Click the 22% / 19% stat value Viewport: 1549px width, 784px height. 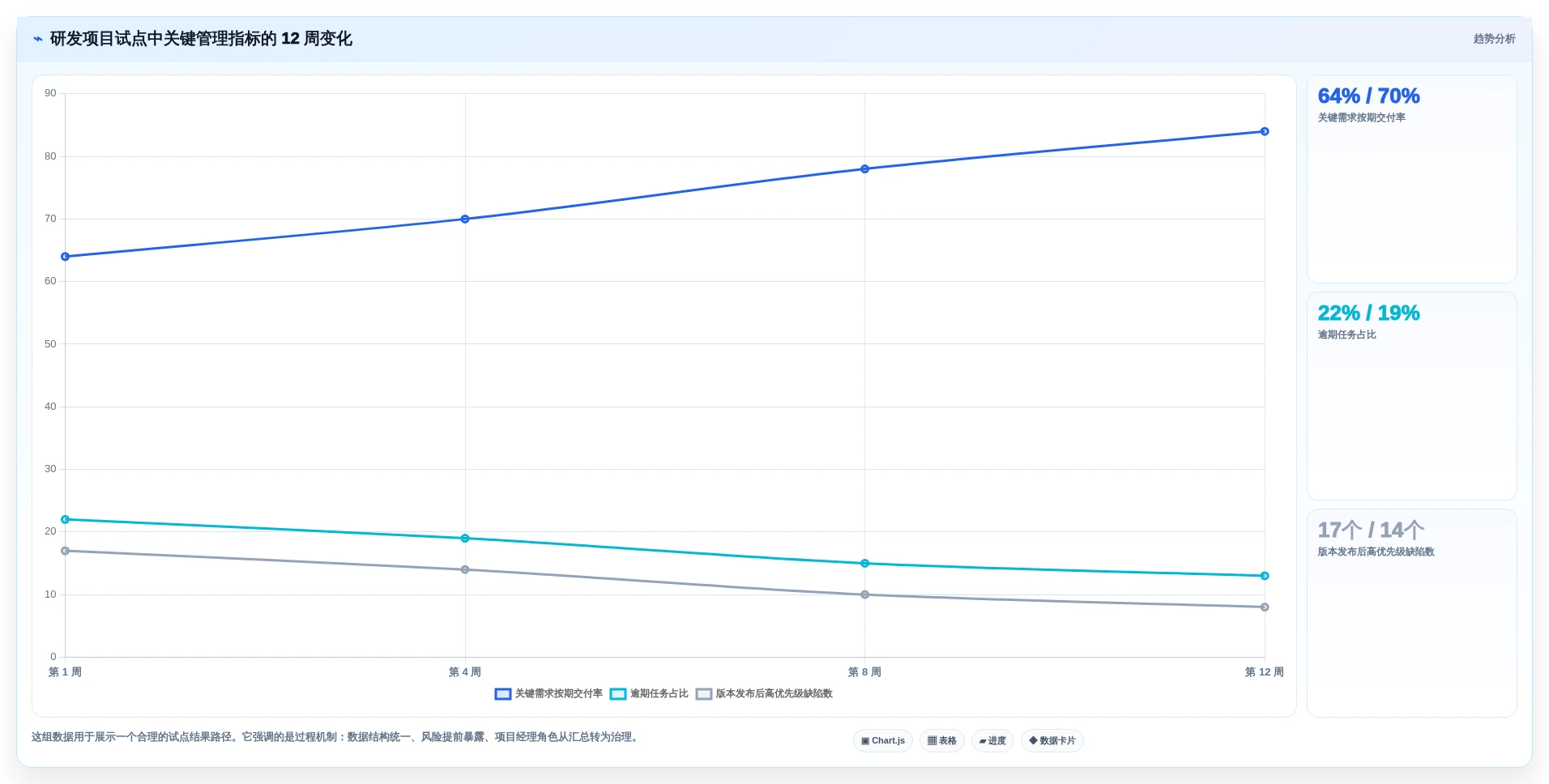(x=1368, y=313)
